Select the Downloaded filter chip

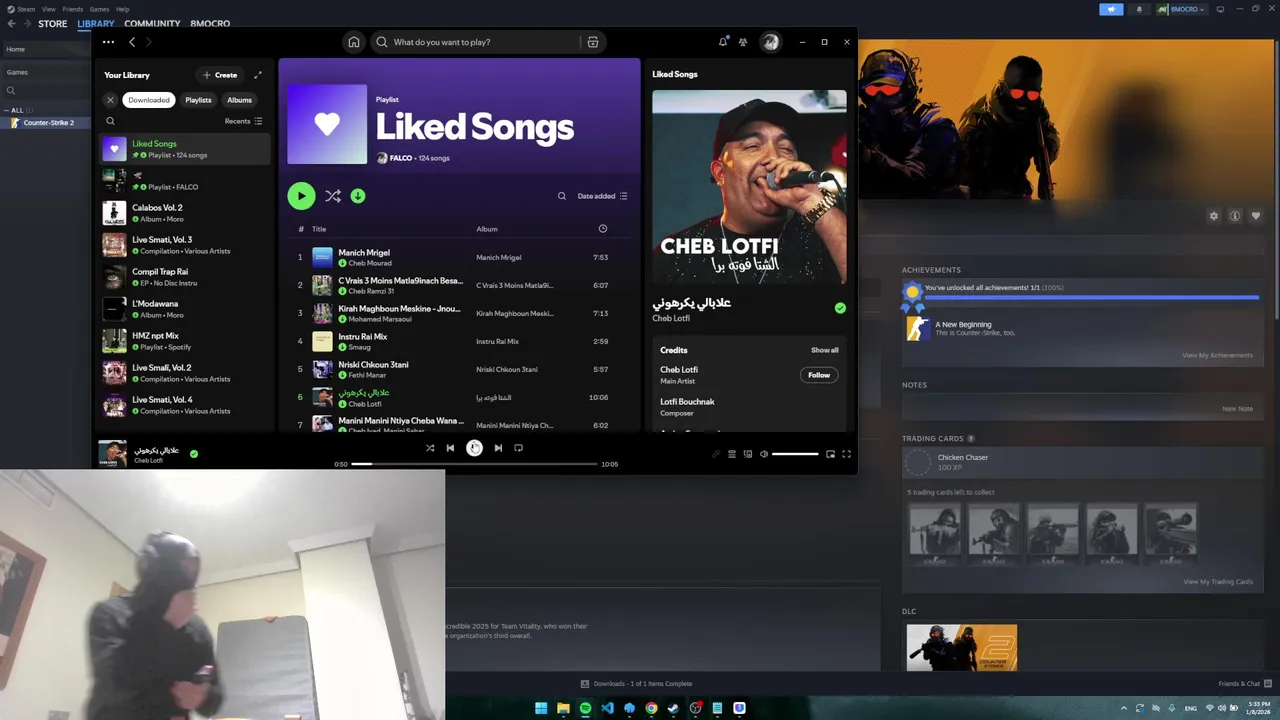[x=149, y=100]
